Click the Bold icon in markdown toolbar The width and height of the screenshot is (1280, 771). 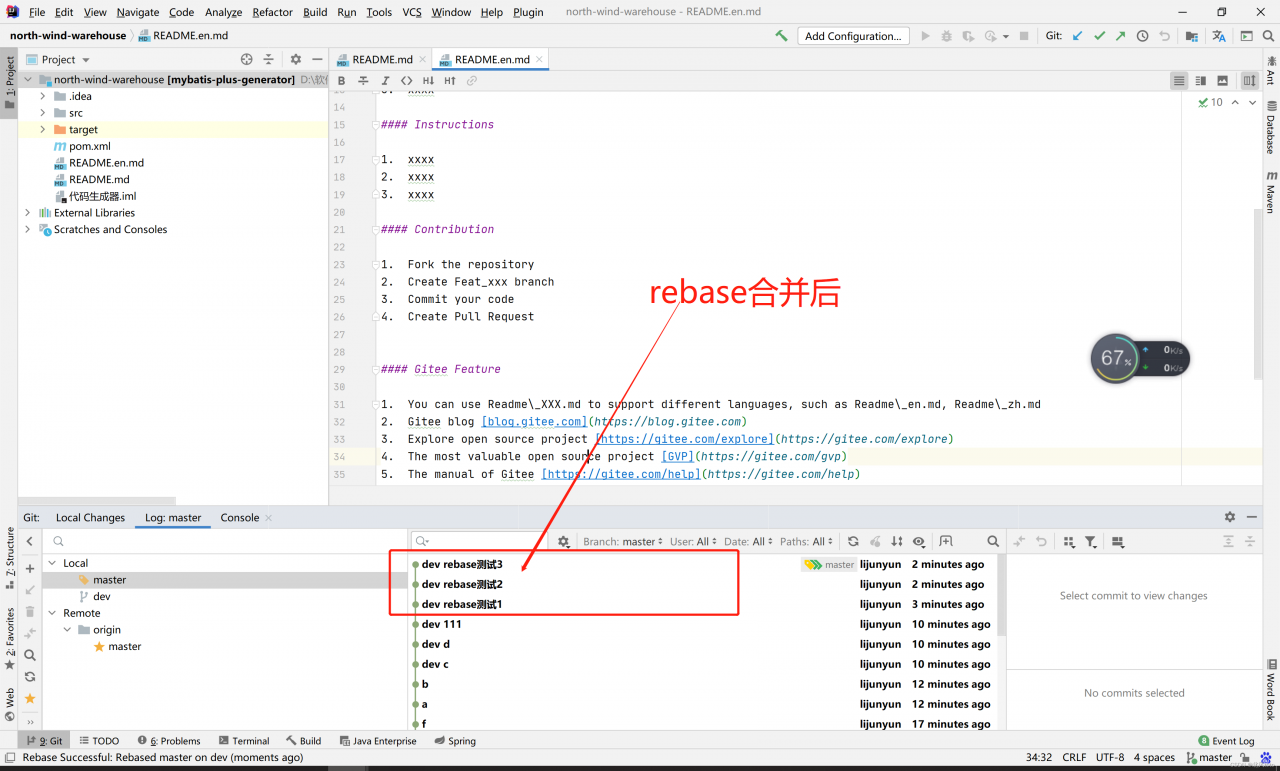coord(342,81)
